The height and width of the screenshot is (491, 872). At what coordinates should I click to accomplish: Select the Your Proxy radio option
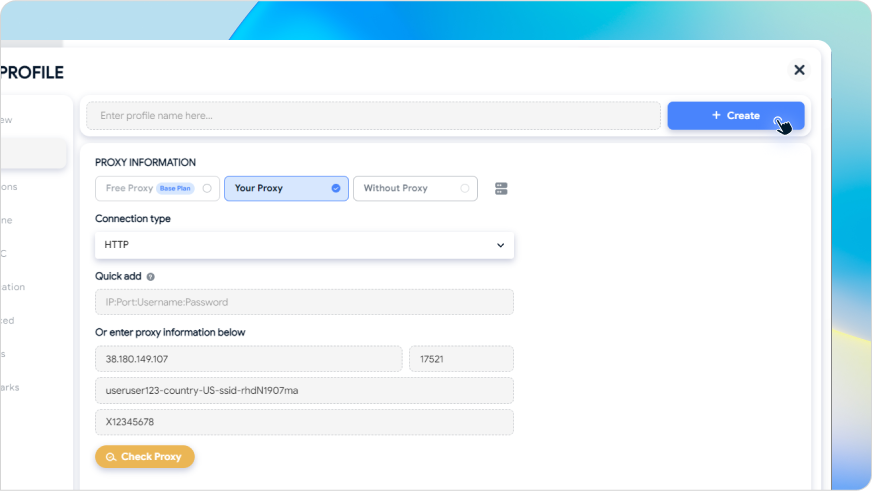(x=286, y=189)
